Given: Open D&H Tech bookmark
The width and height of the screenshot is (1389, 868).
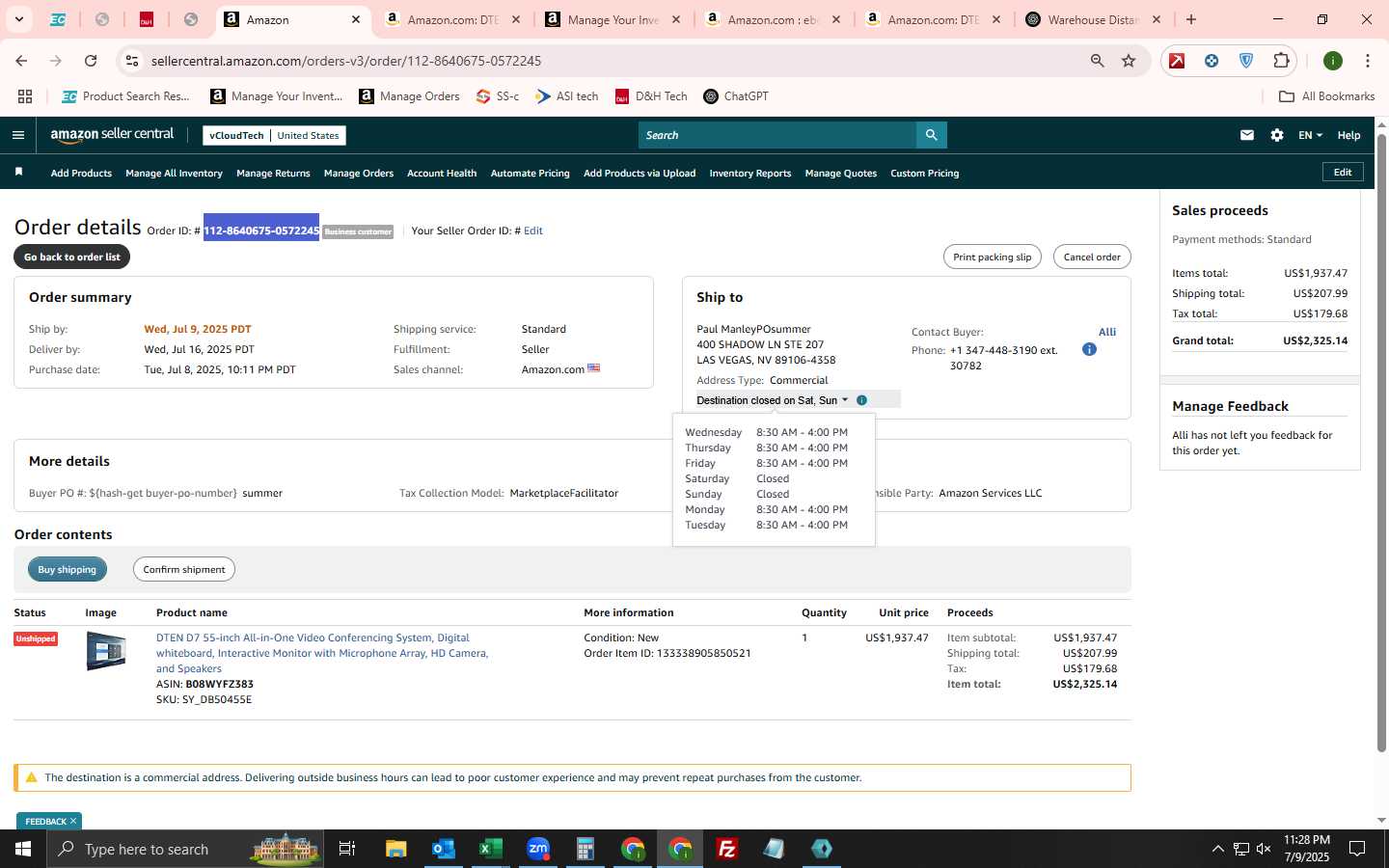Looking at the screenshot, I should point(651,96).
